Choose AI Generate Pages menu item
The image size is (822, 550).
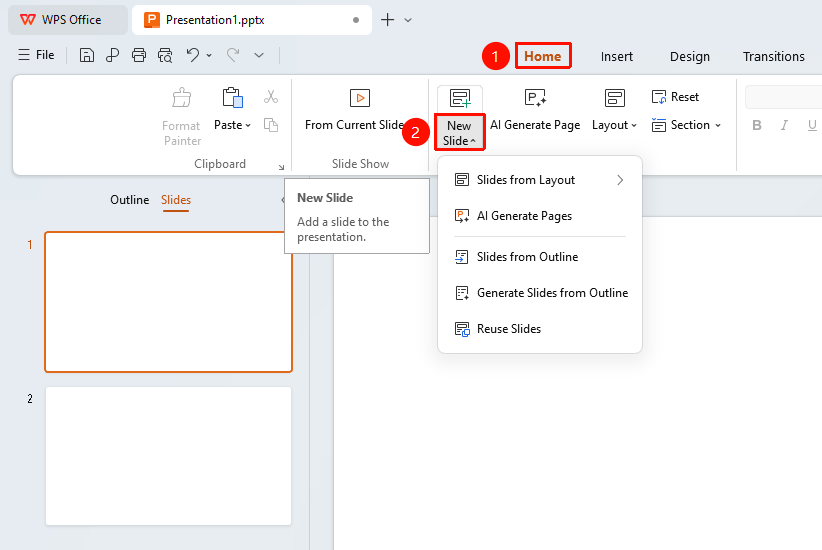[539, 216]
